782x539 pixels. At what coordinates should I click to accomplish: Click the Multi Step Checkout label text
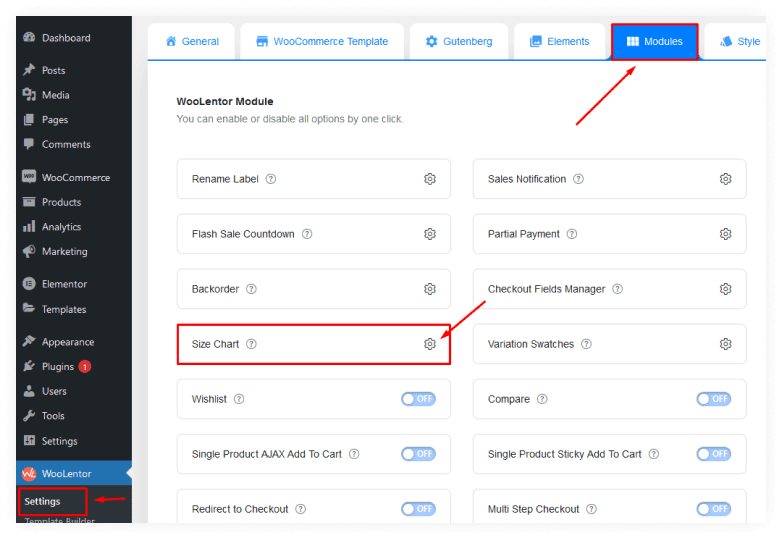pyautogui.click(x=533, y=509)
